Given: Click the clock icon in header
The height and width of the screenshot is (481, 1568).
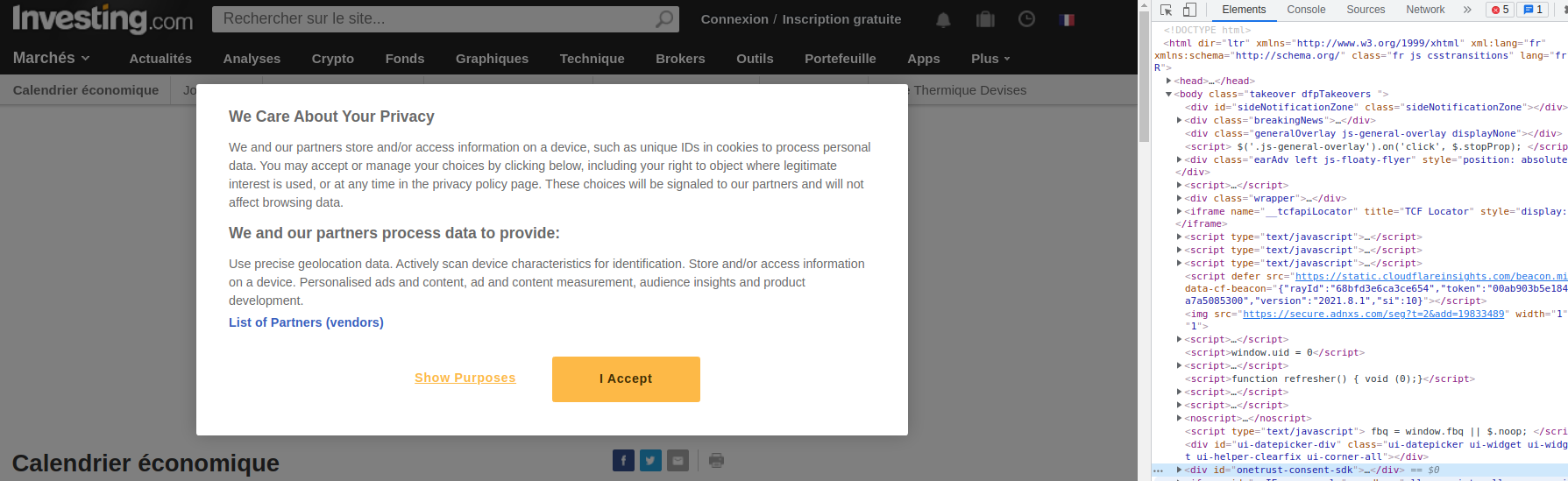Looking at the screenshot, I should 1026,19.
